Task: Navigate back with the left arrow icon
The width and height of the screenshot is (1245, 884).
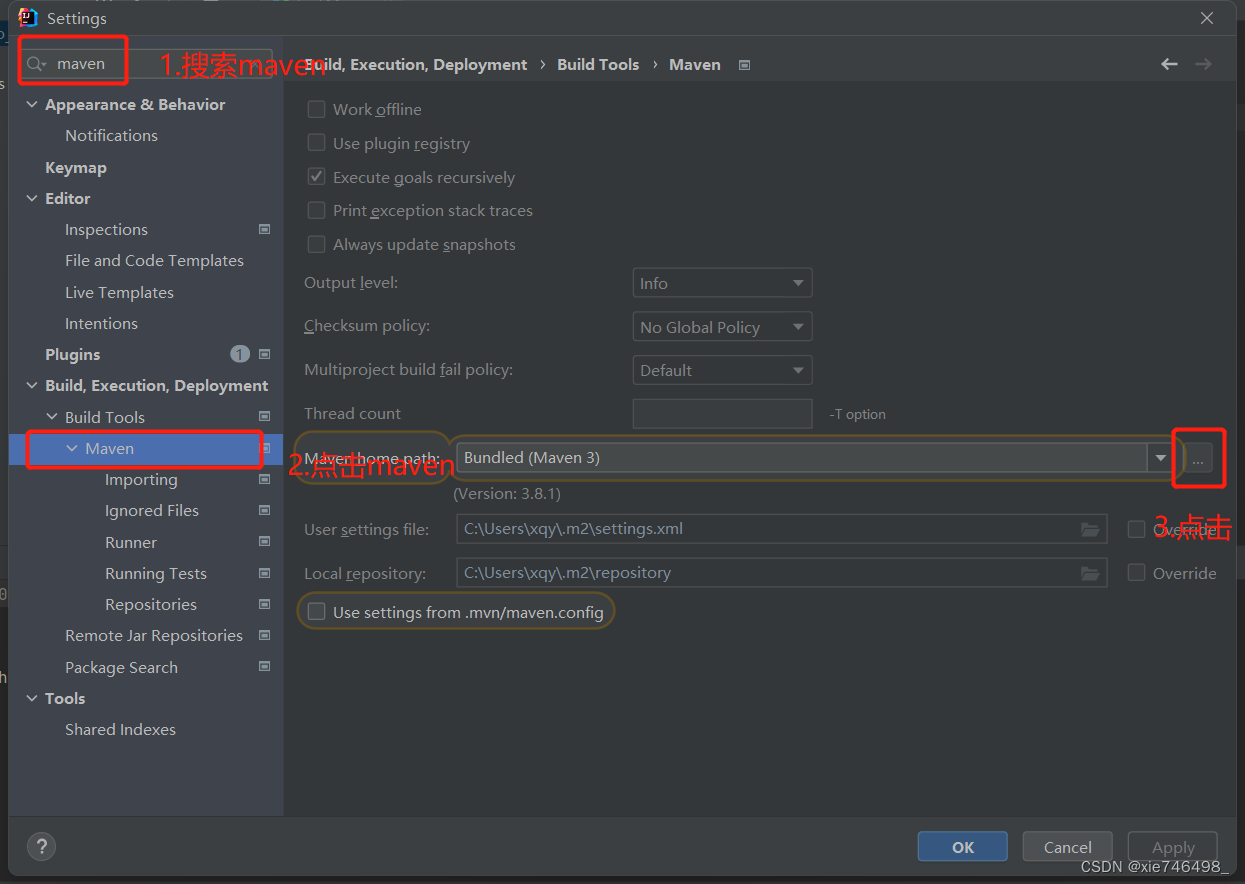Action: coord(1169,63)
